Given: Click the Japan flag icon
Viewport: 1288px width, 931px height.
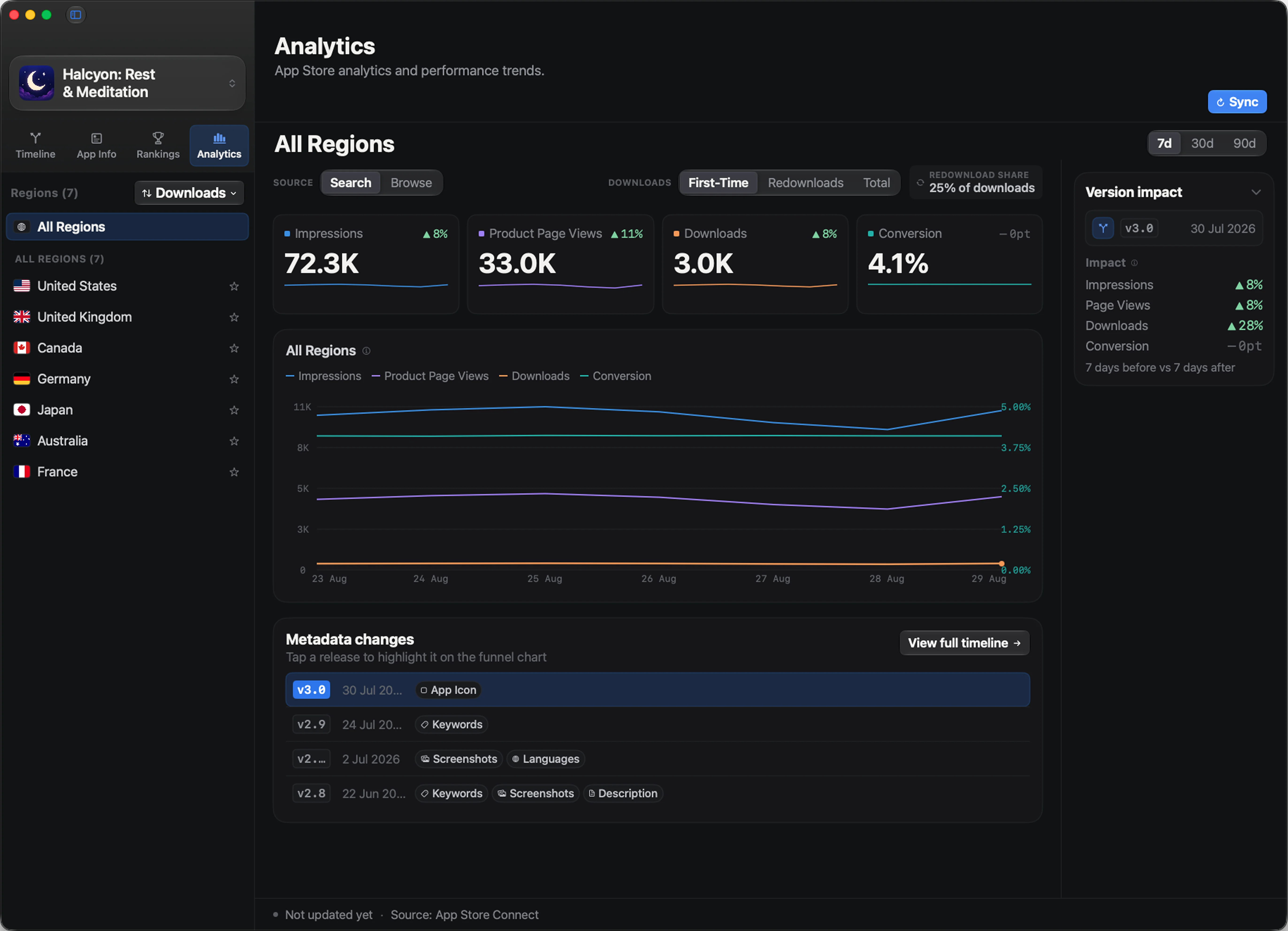Looking at the screenshot, I should coord(22,410).
